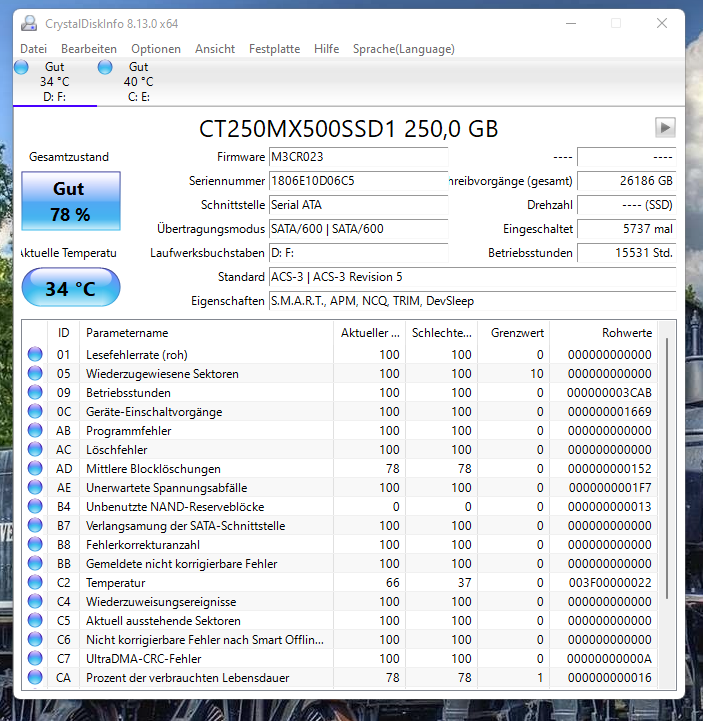Click raw value 0000000000A in UltraDMA-CRC-Fehler row

pos(609,658)
